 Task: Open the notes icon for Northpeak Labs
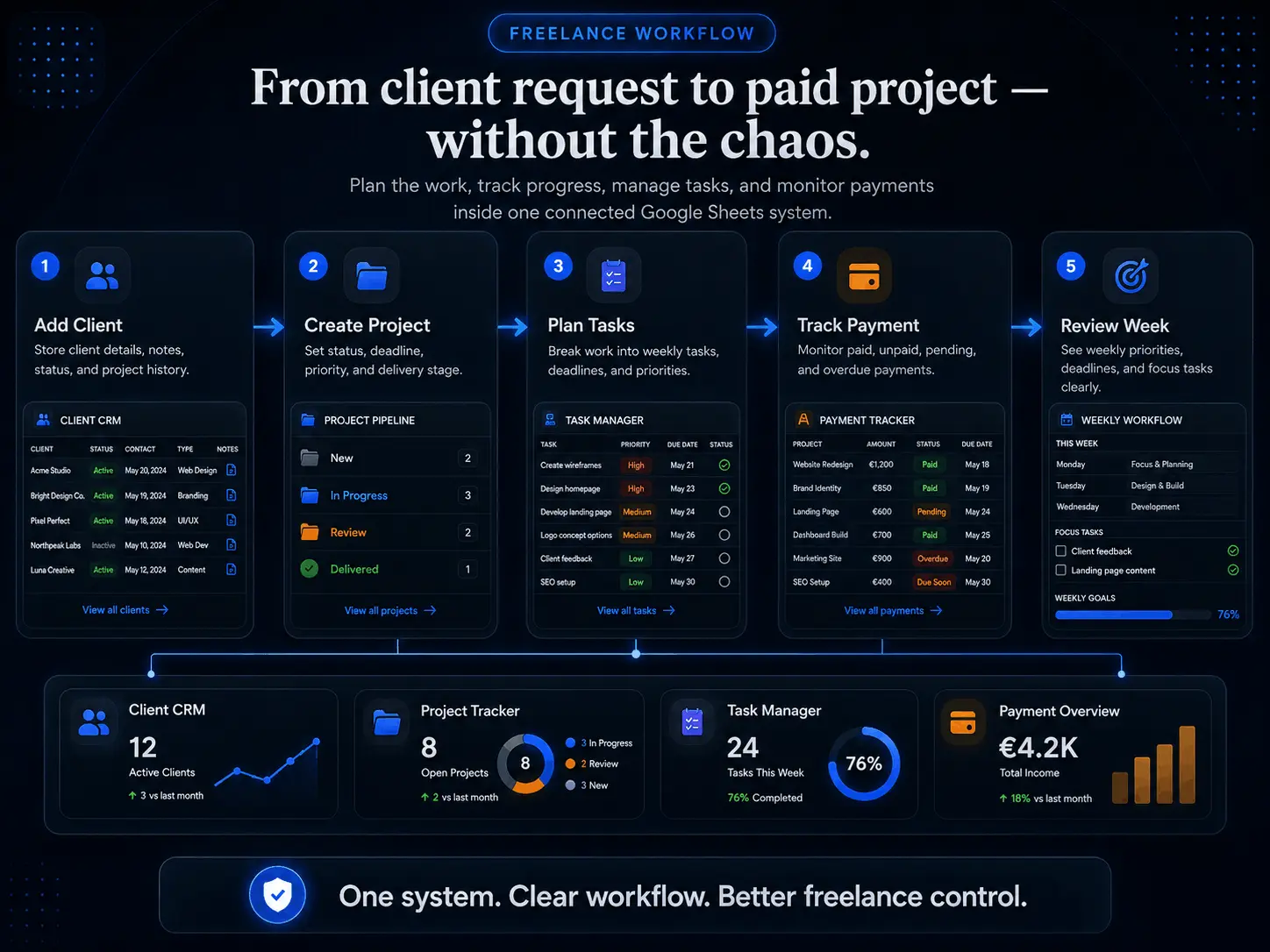[232, 544]
